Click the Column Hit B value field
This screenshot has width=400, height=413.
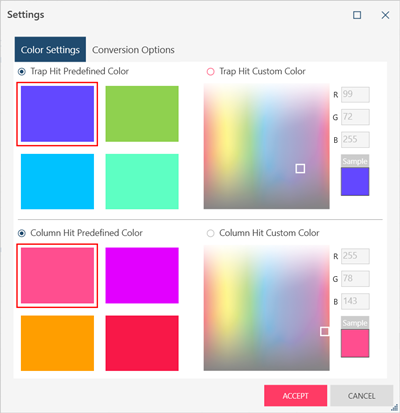[x=355, y=301]
